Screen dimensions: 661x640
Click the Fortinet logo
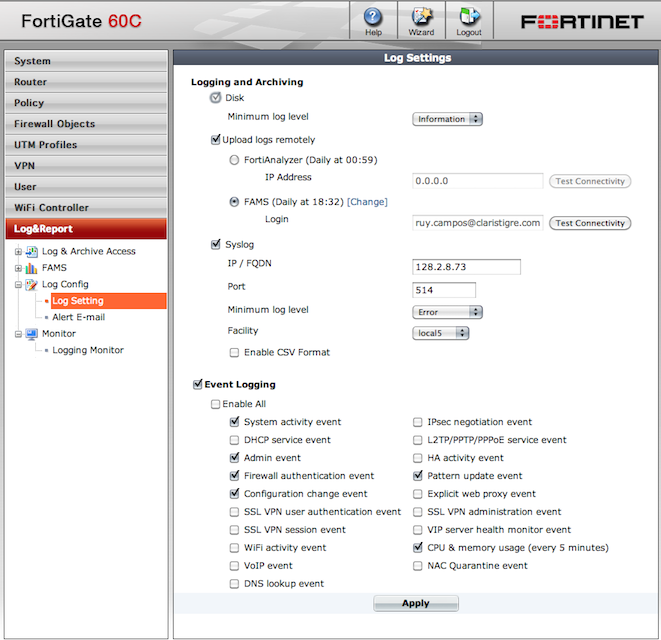point(582,22)
